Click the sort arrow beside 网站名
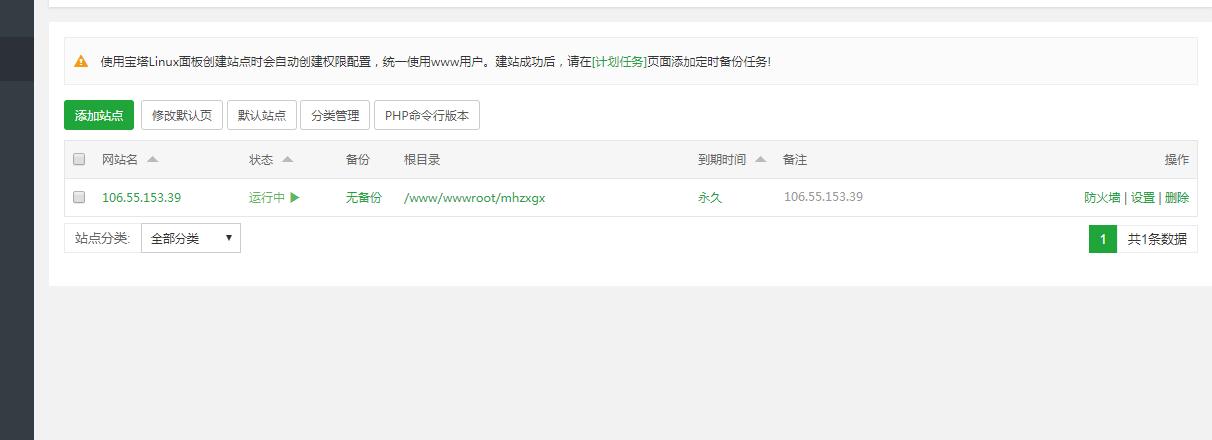 click(152, 160)
